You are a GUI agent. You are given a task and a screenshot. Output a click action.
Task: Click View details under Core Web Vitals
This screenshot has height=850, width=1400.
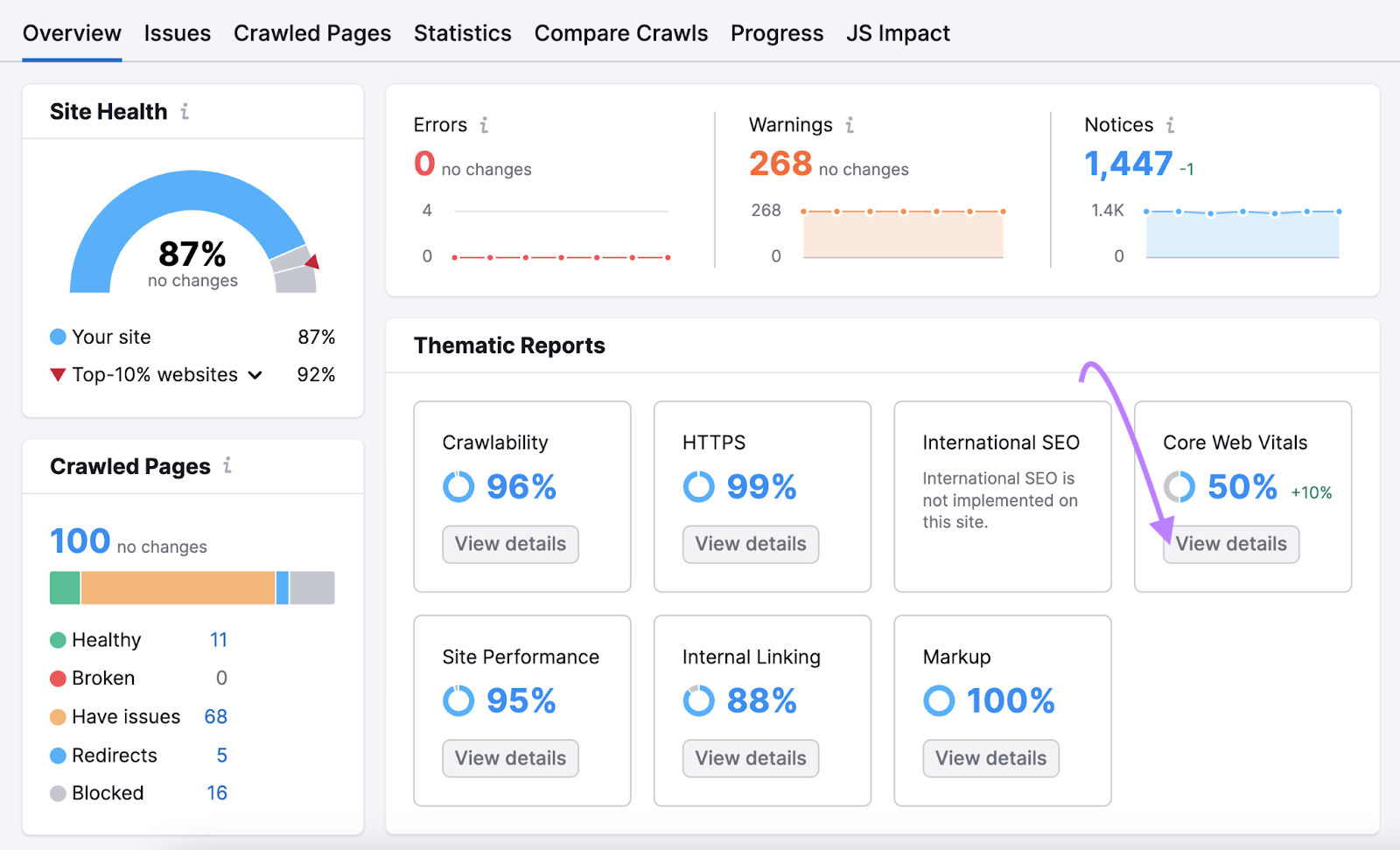click(1230, 544)
